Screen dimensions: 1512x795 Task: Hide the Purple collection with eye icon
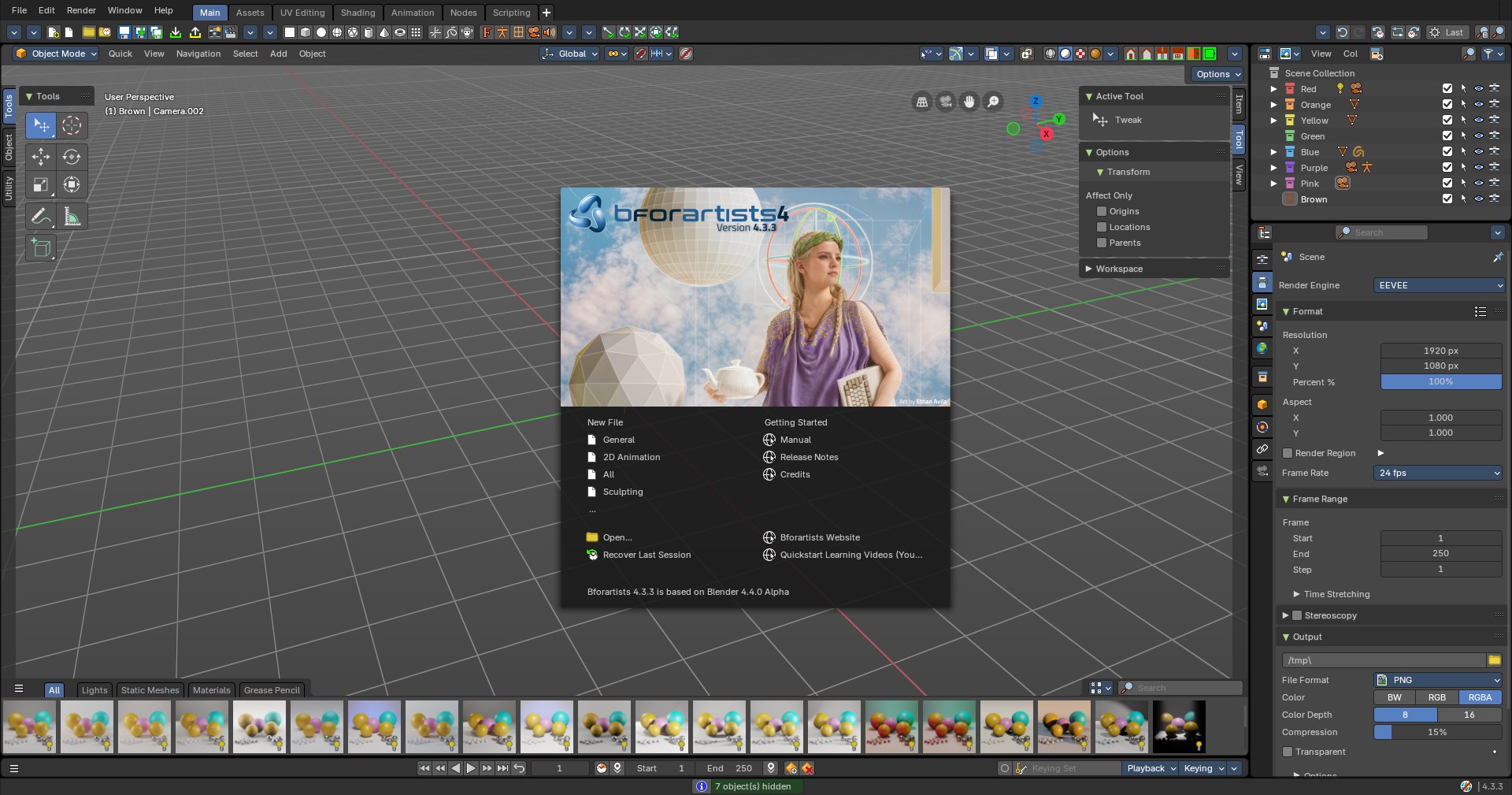[1478, 168]
